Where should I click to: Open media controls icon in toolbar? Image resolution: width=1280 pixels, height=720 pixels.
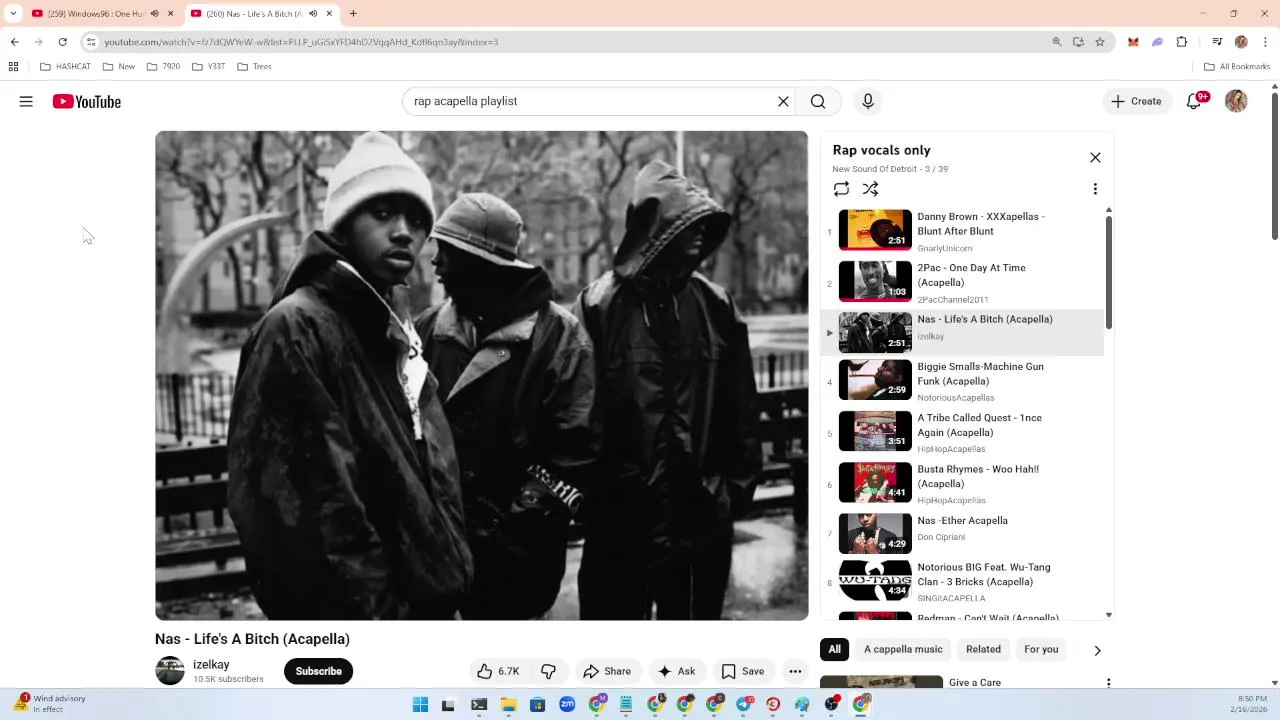(x=1217, y=42)
